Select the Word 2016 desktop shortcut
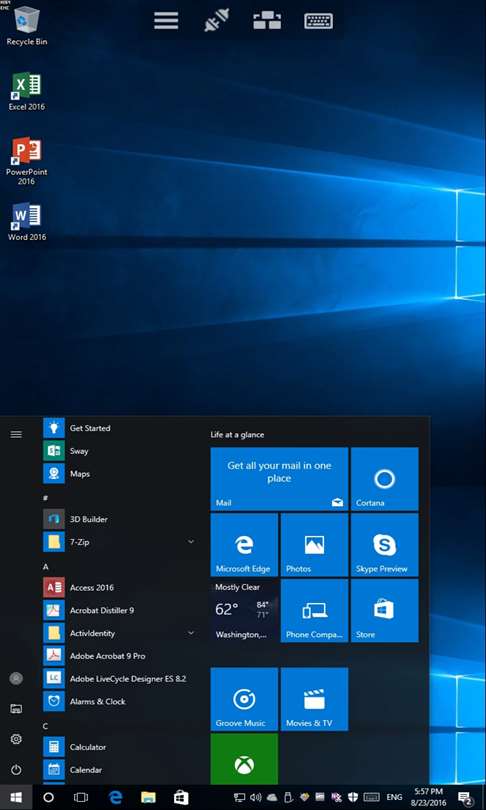486x810 pixels. click(x=26, y=222)
